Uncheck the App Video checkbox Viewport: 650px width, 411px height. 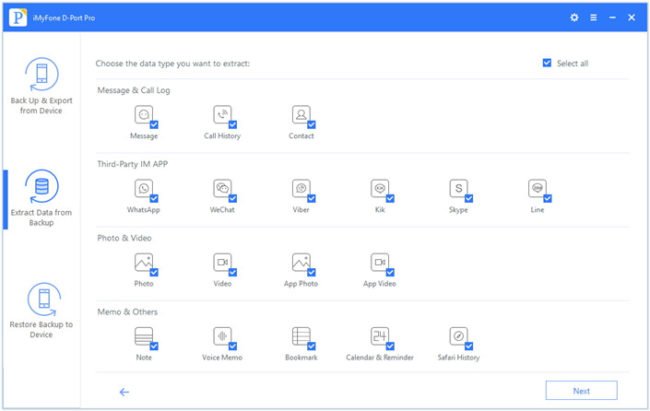tap(390, 272)
